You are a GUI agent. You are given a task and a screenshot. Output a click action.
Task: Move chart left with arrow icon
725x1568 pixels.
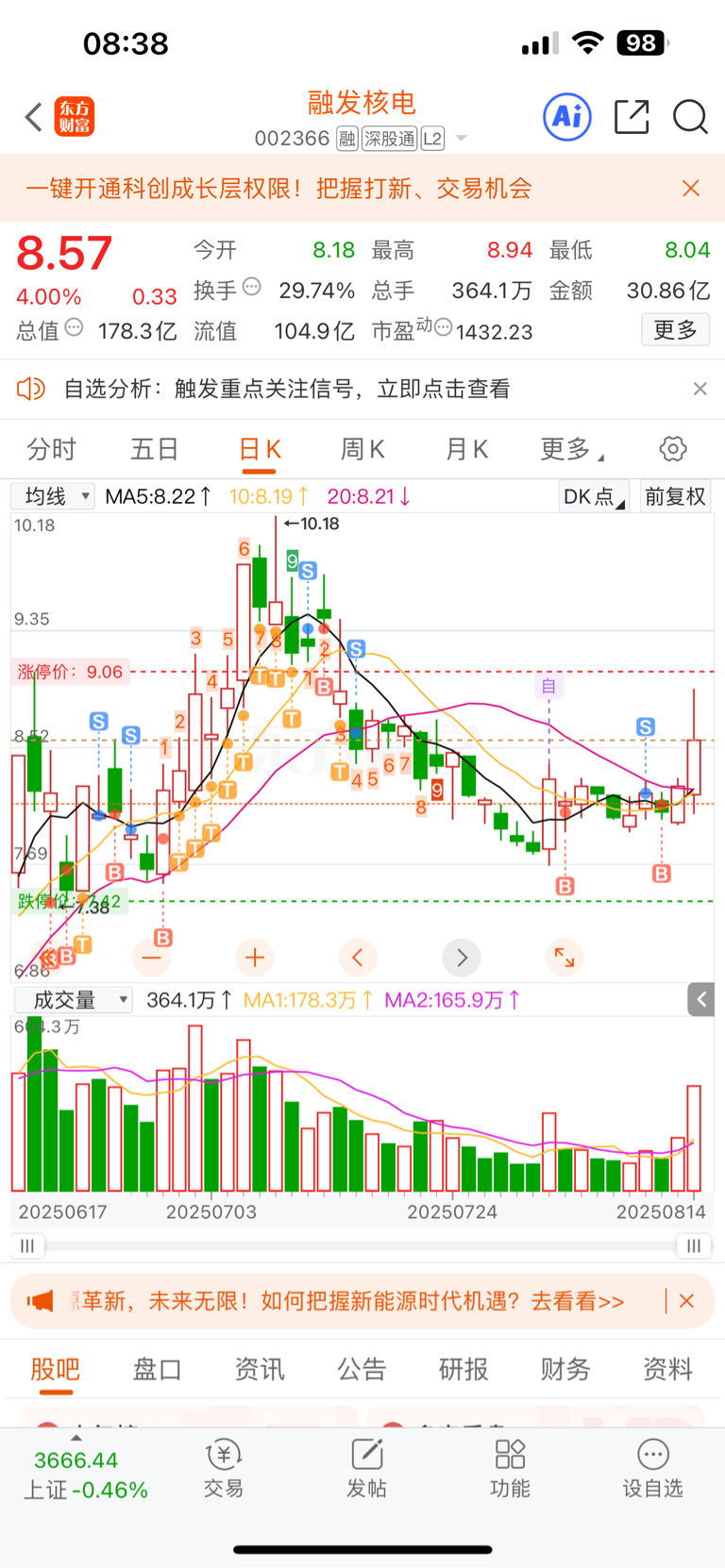point(358,958)
